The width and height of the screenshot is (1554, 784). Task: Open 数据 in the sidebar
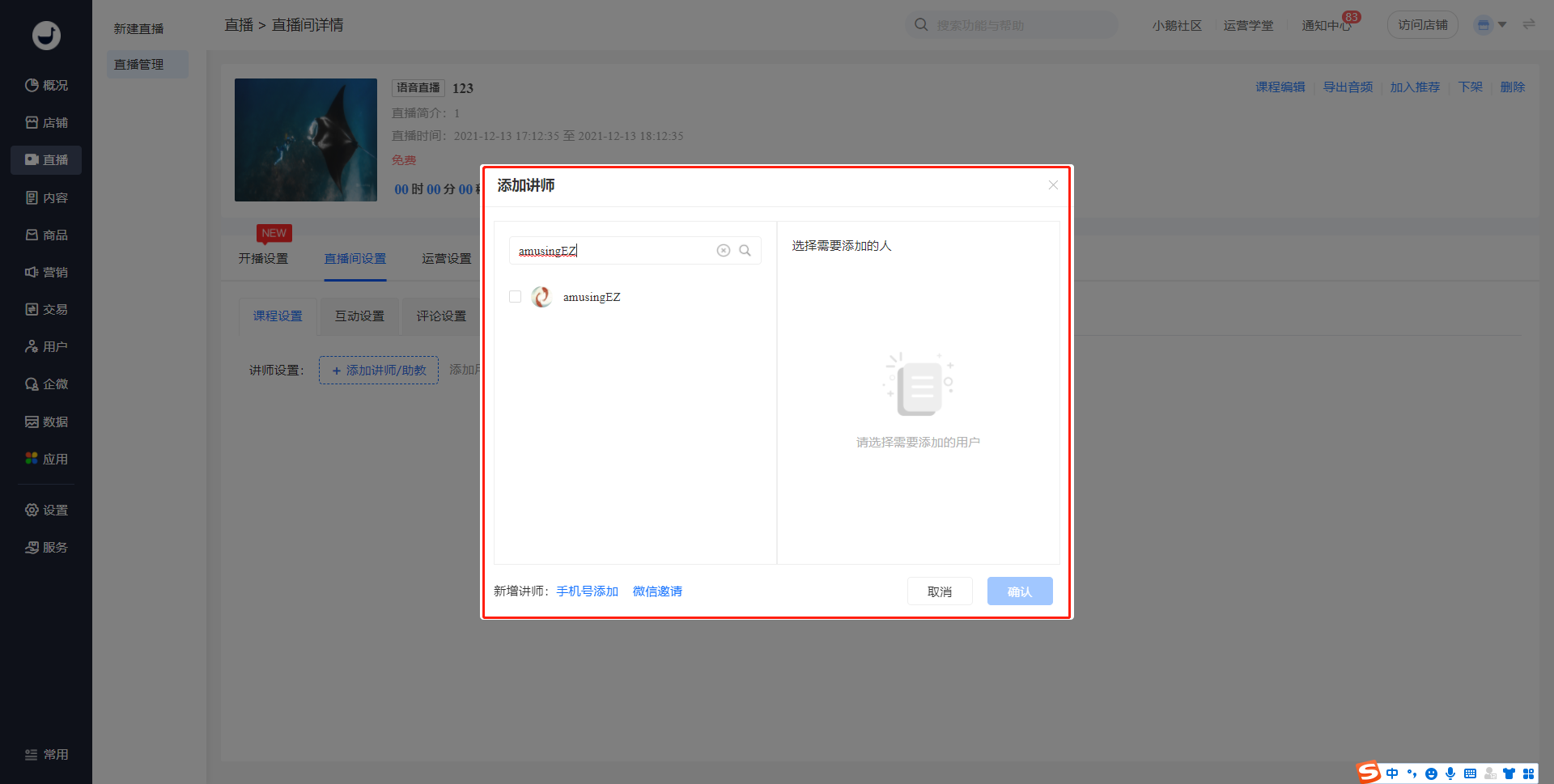coord(46,422)
